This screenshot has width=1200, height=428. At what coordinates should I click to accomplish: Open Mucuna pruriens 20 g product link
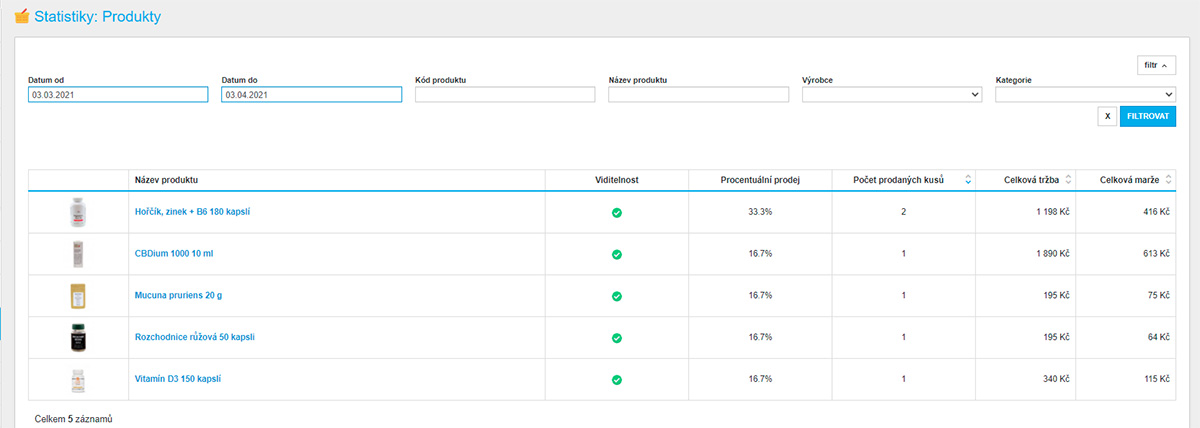pyautogui.click(x=180, y=296)
